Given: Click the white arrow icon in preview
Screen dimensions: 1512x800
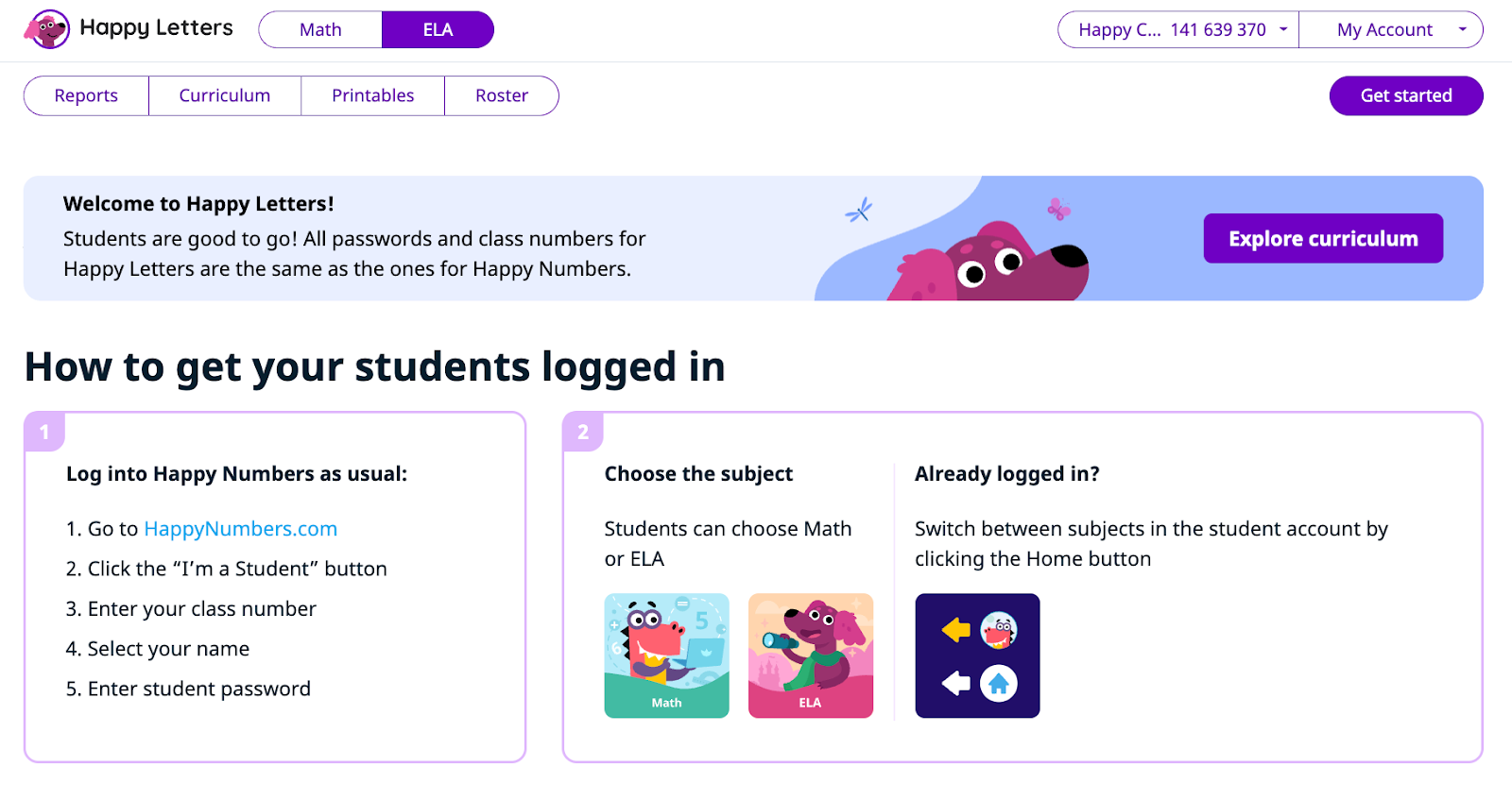Looking at the screenshot, I should click(956, 683).
